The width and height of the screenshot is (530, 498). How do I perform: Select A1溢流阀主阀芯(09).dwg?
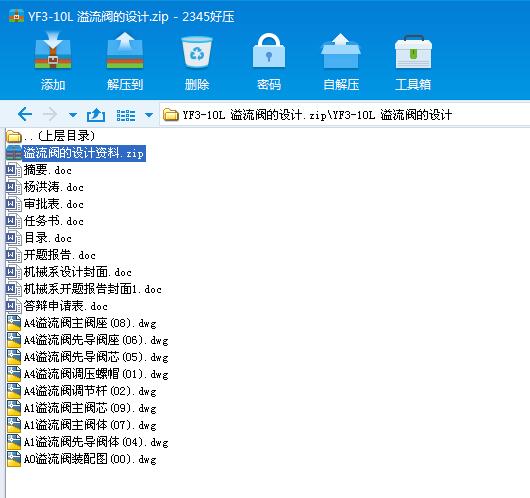coord(81,408)
